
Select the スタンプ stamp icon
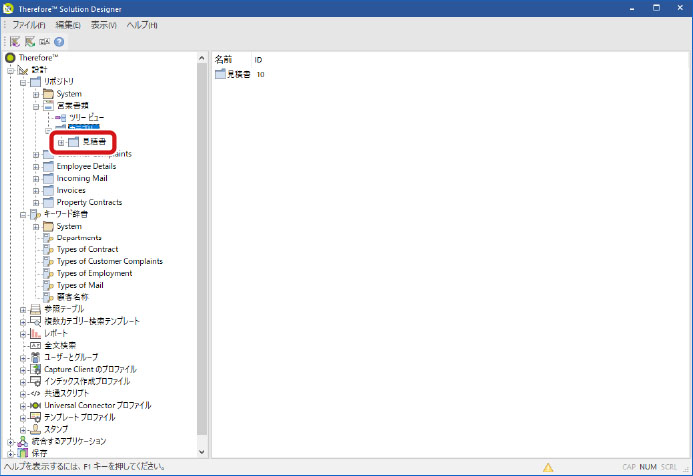(35, 429)
